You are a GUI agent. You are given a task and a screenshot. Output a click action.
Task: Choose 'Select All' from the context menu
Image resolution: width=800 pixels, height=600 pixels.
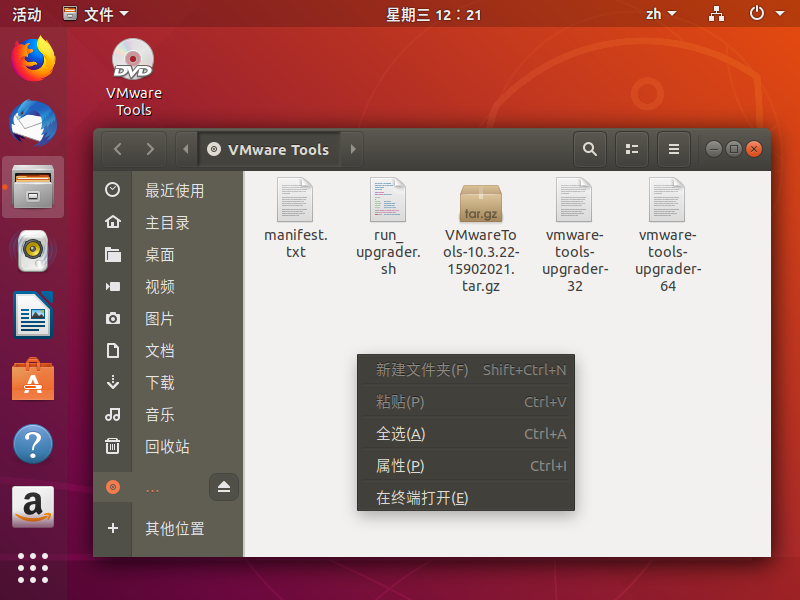tap(400, 434)
